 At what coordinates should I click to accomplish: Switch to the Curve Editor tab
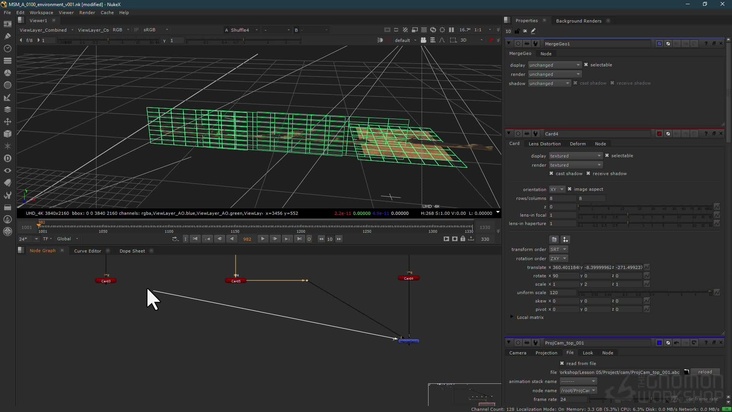87,251
